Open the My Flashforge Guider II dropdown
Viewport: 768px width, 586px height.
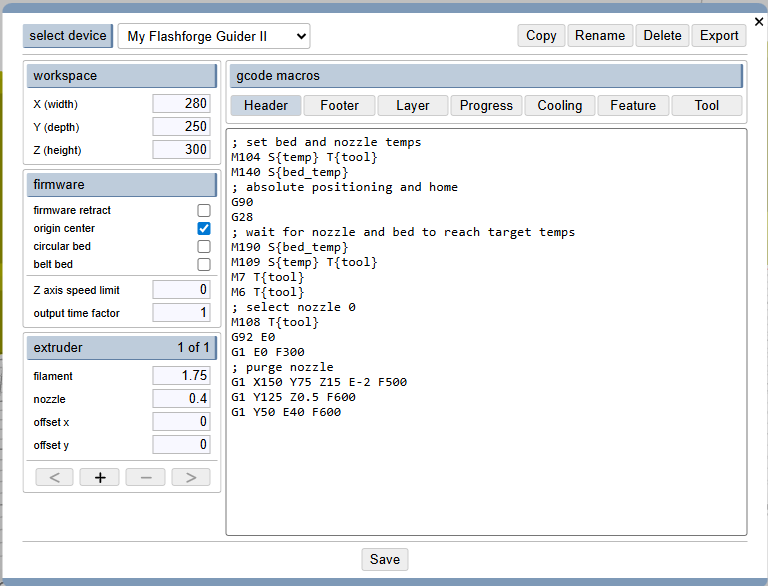click(214, 36)
